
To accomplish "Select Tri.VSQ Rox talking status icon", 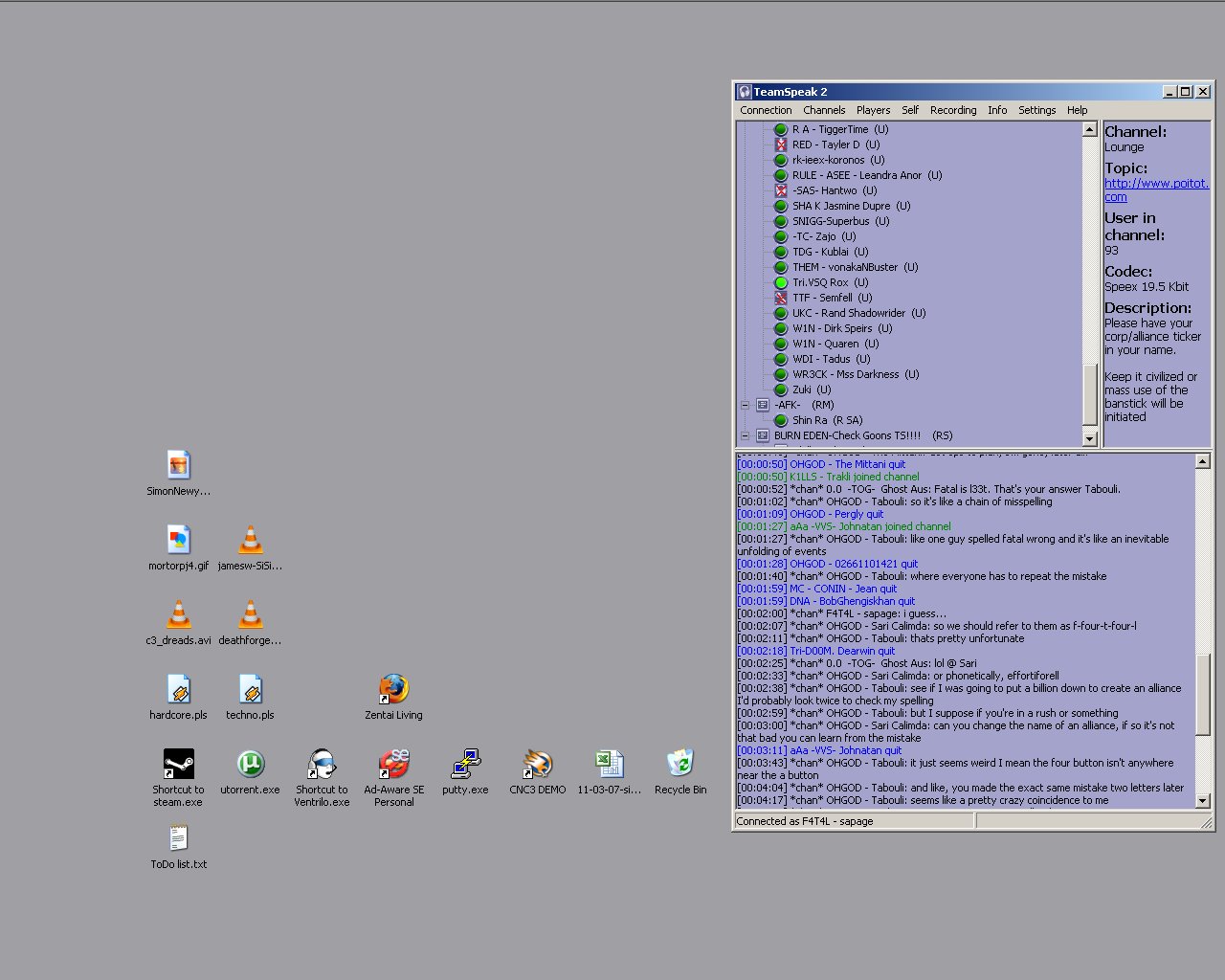I will pyautogui.click(x=781, y=282).
